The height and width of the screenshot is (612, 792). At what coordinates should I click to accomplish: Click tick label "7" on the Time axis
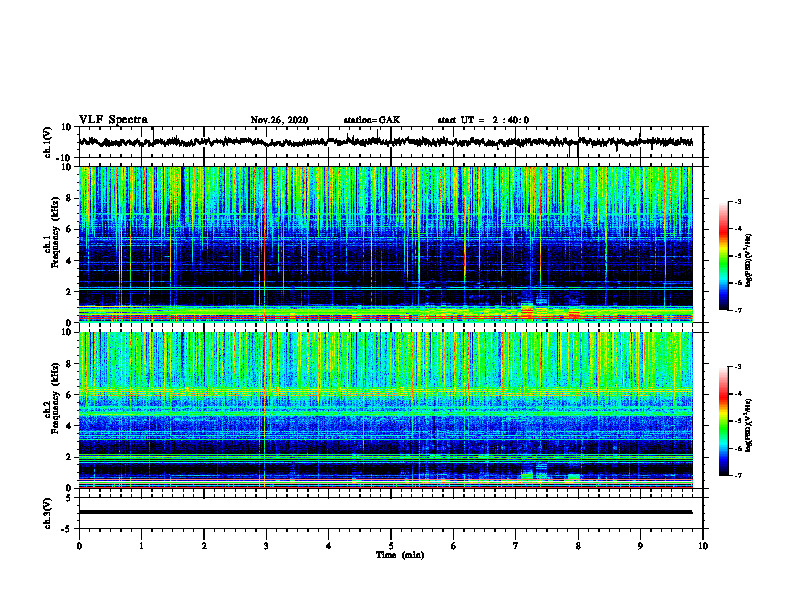click(x=516, y=546)
